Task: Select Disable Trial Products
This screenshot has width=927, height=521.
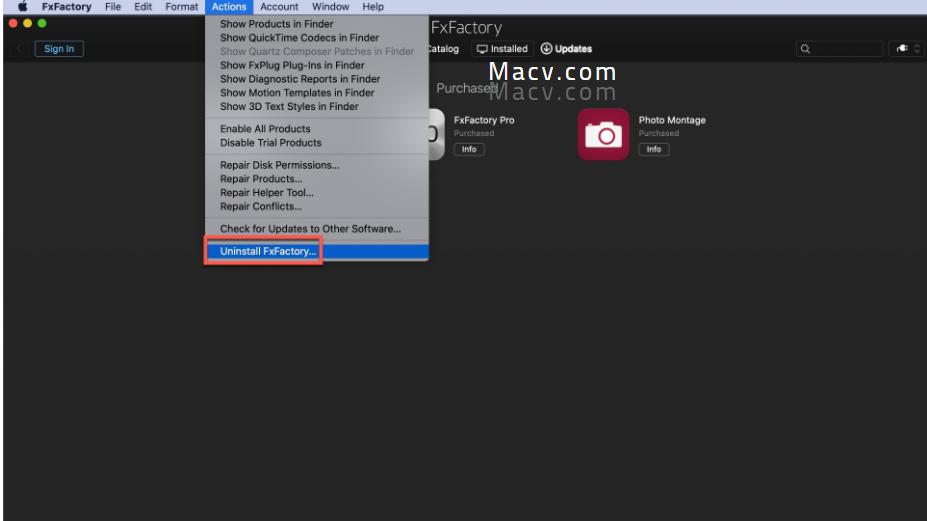Action: tap(317, 143)
